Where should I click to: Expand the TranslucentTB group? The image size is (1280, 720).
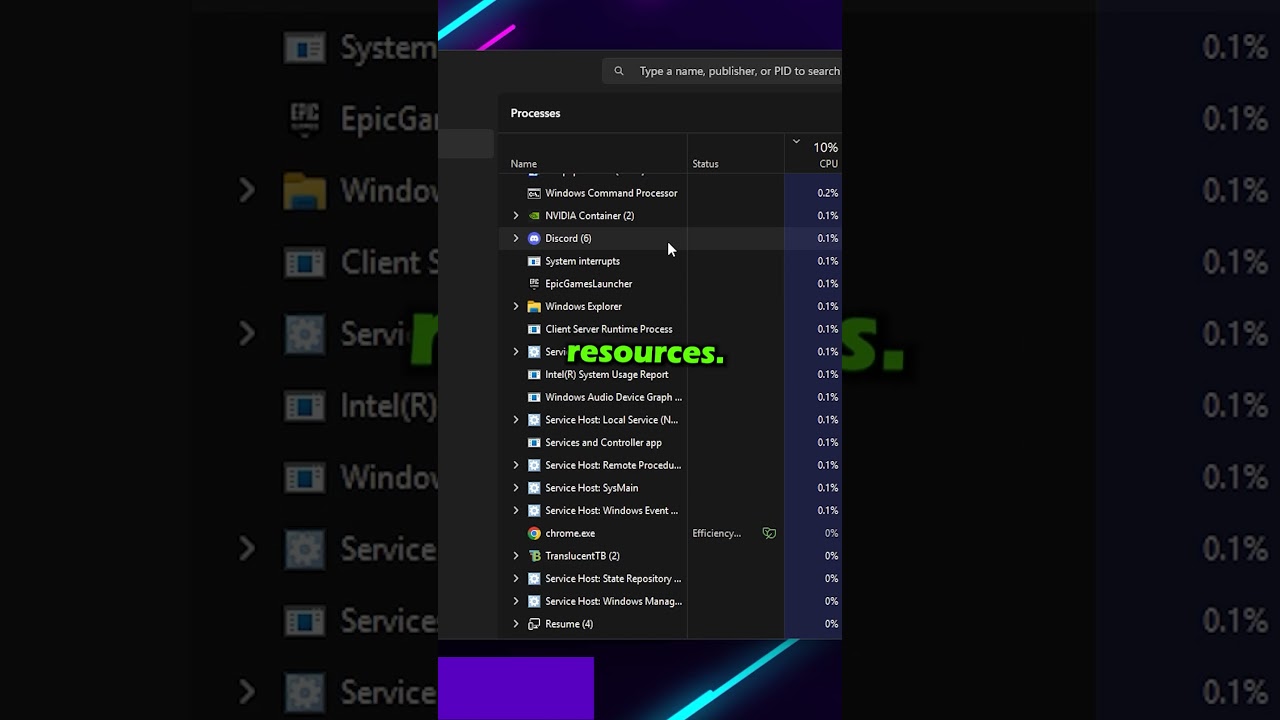(516, 556)
